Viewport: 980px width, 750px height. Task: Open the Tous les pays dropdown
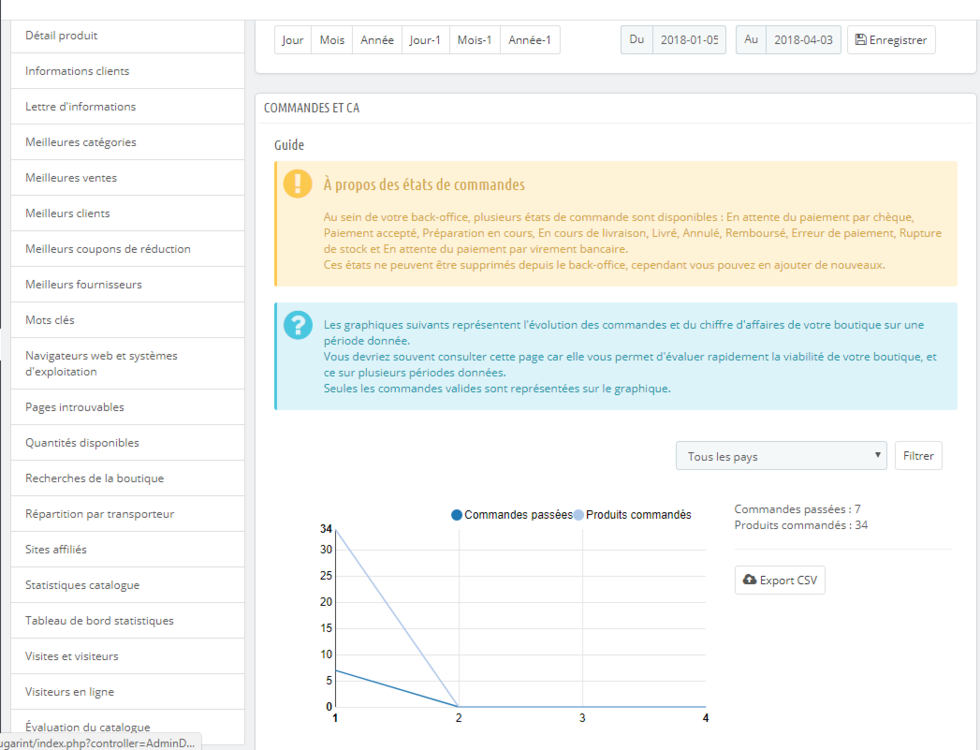tap(781, 456)
